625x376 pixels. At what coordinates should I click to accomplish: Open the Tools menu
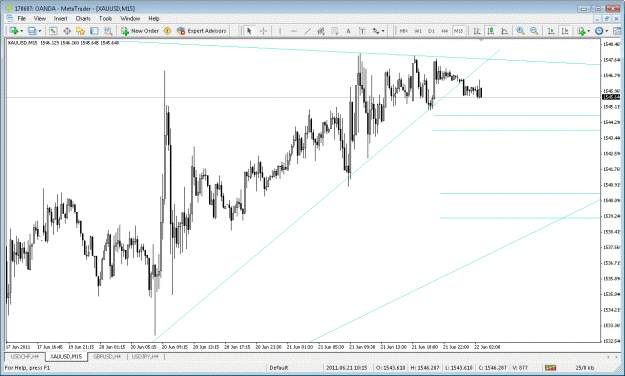[106, 18]
